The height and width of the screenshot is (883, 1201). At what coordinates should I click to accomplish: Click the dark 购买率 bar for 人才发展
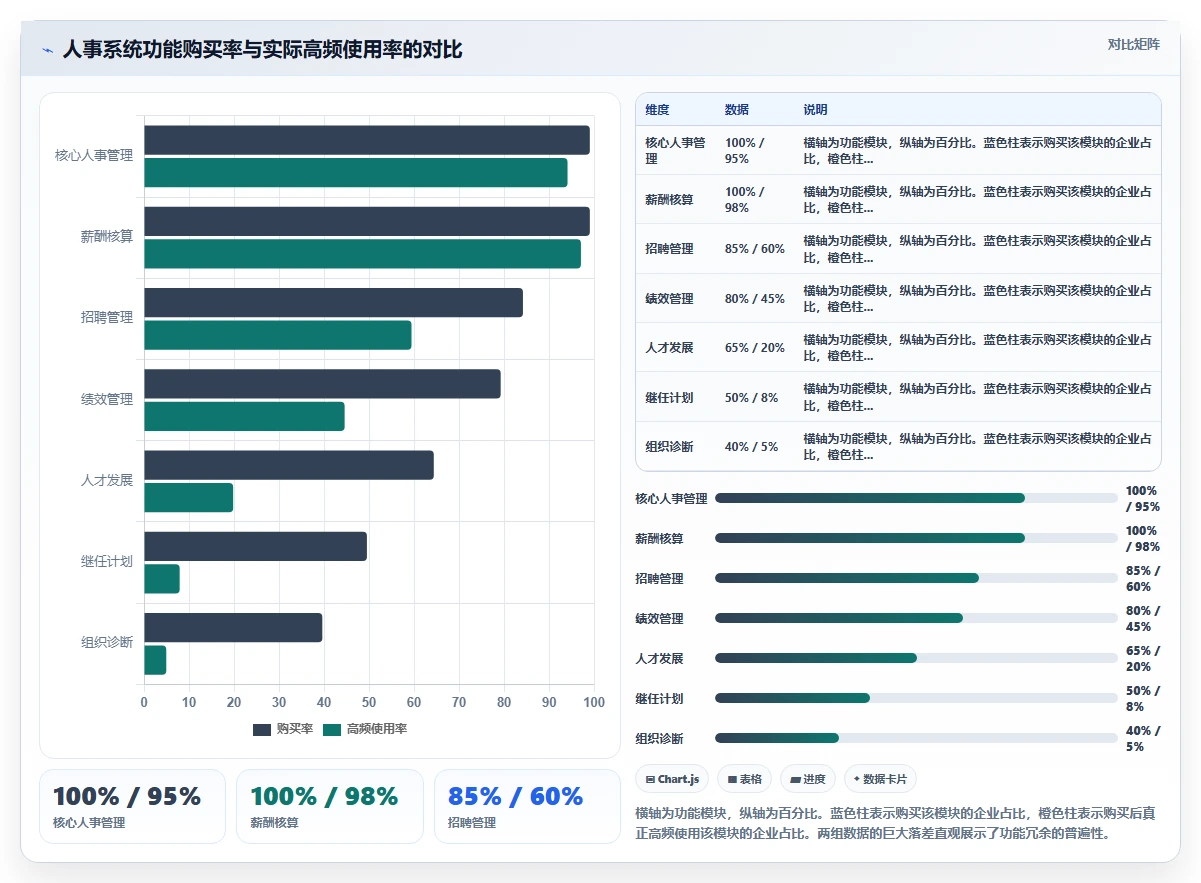pos(289,465)
